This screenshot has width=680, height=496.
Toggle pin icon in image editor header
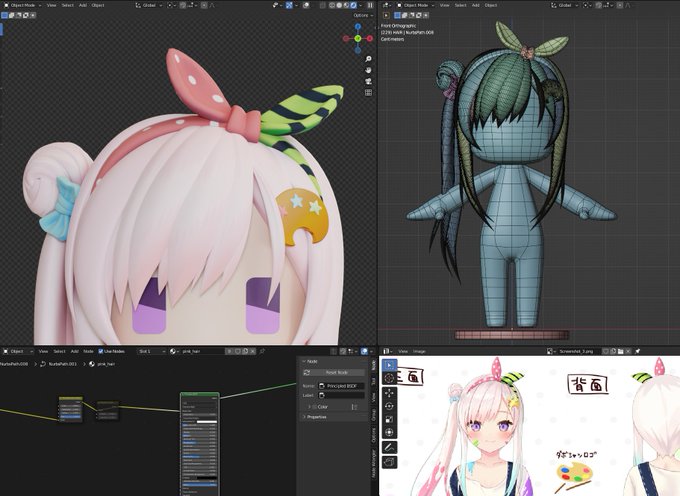[638, 351]
